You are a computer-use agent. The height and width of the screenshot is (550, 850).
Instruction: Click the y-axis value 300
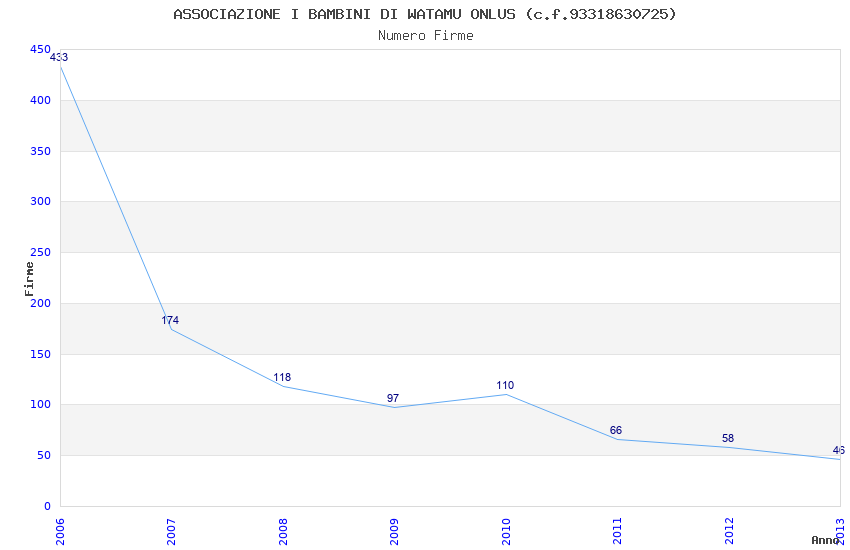click(x=40, y=201)
